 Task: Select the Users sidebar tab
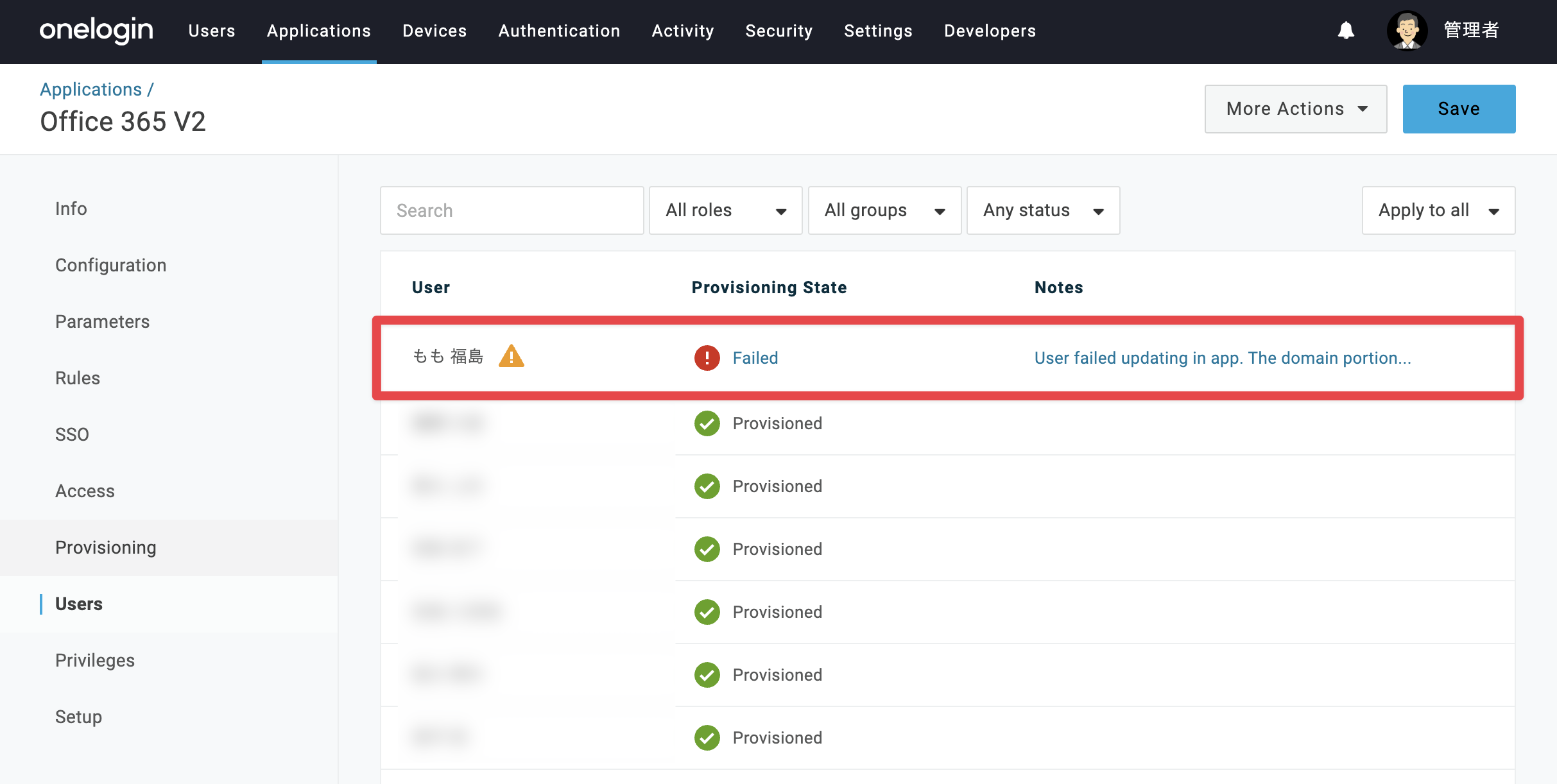click(x=78, y=604)
